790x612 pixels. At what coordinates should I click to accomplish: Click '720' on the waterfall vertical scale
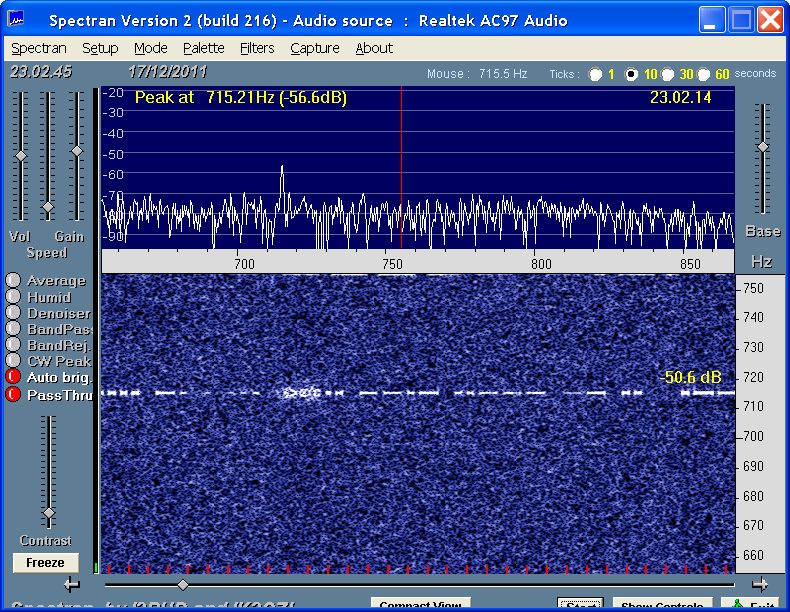[753, 377]
